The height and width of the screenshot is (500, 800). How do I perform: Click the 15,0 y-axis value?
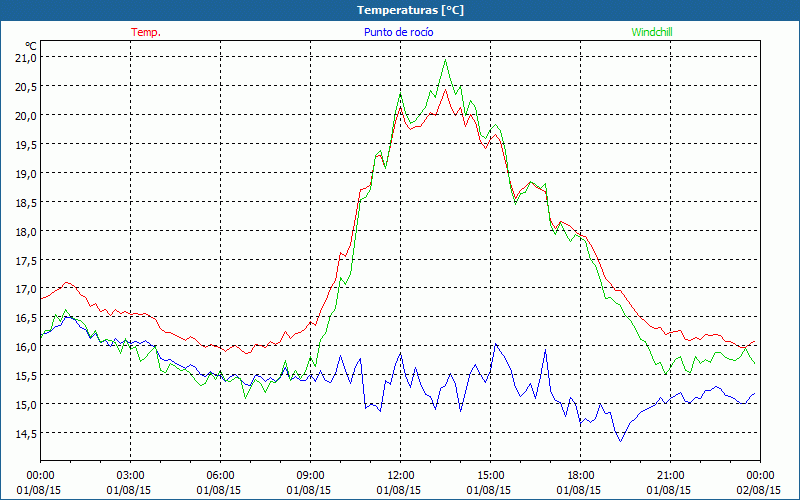pyautogui.click(x=26, y=405)
